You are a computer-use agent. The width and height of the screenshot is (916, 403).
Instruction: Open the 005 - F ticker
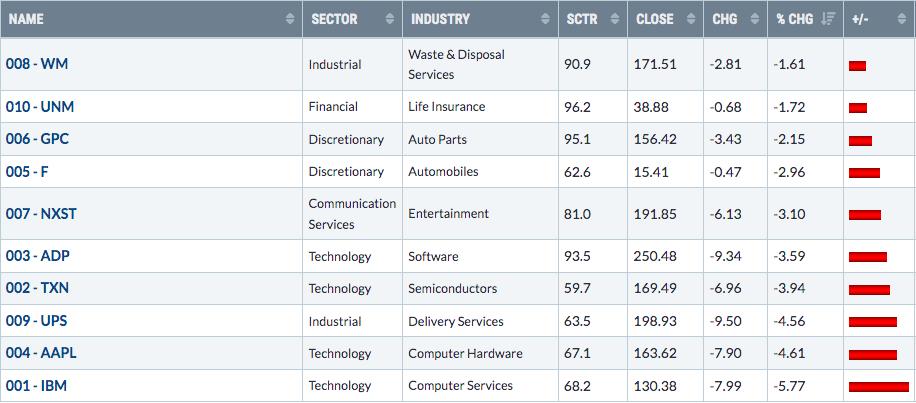(27, 172)
